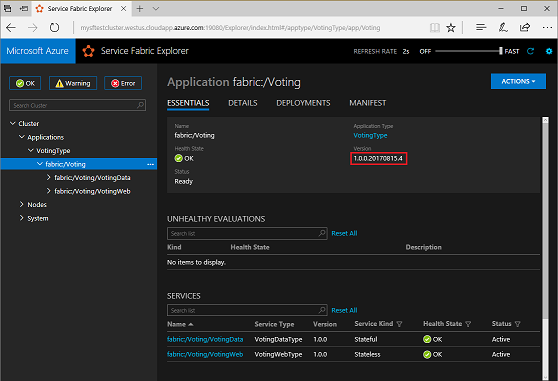The height and width of the screenshot is (381, 558).
Task: Click the Service Fabric Explorer browser tab
Action: 80,9
